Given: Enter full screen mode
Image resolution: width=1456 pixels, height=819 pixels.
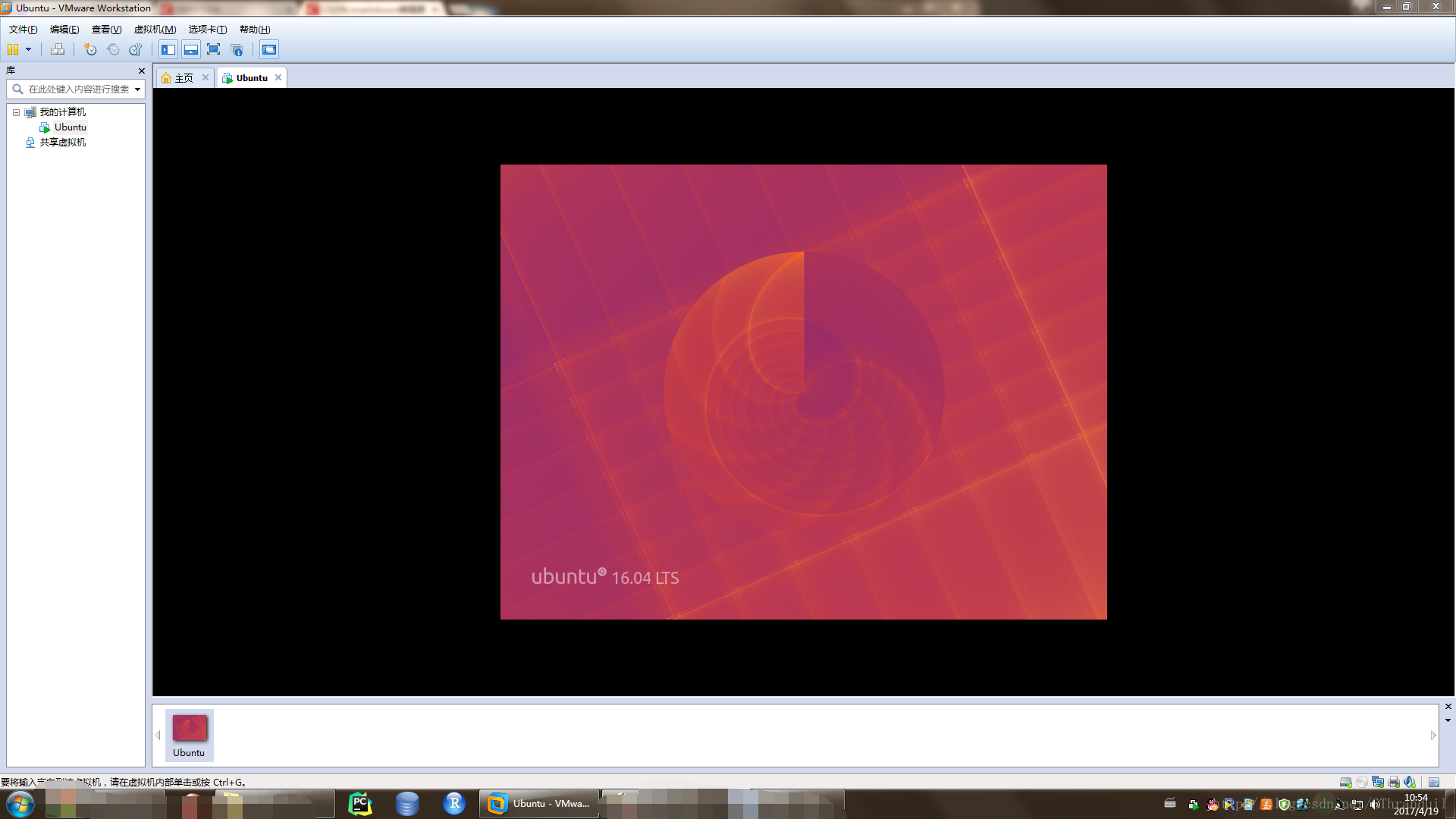Looking at the screenshot, I should pyautogui.click(x=214, y=49).
